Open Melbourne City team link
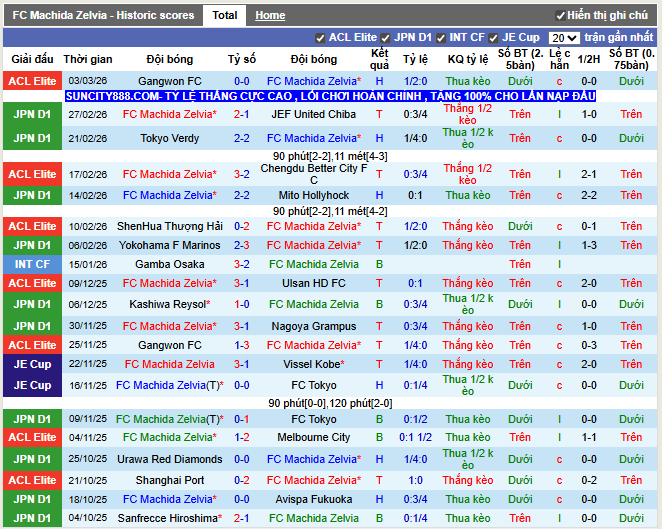This screenshot has height=529, width=662. (x=314, y=437)
